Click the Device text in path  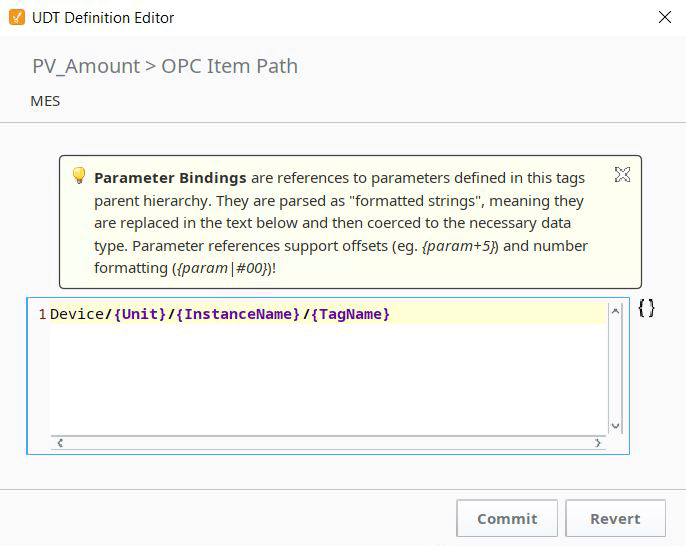tap(77, 314)
